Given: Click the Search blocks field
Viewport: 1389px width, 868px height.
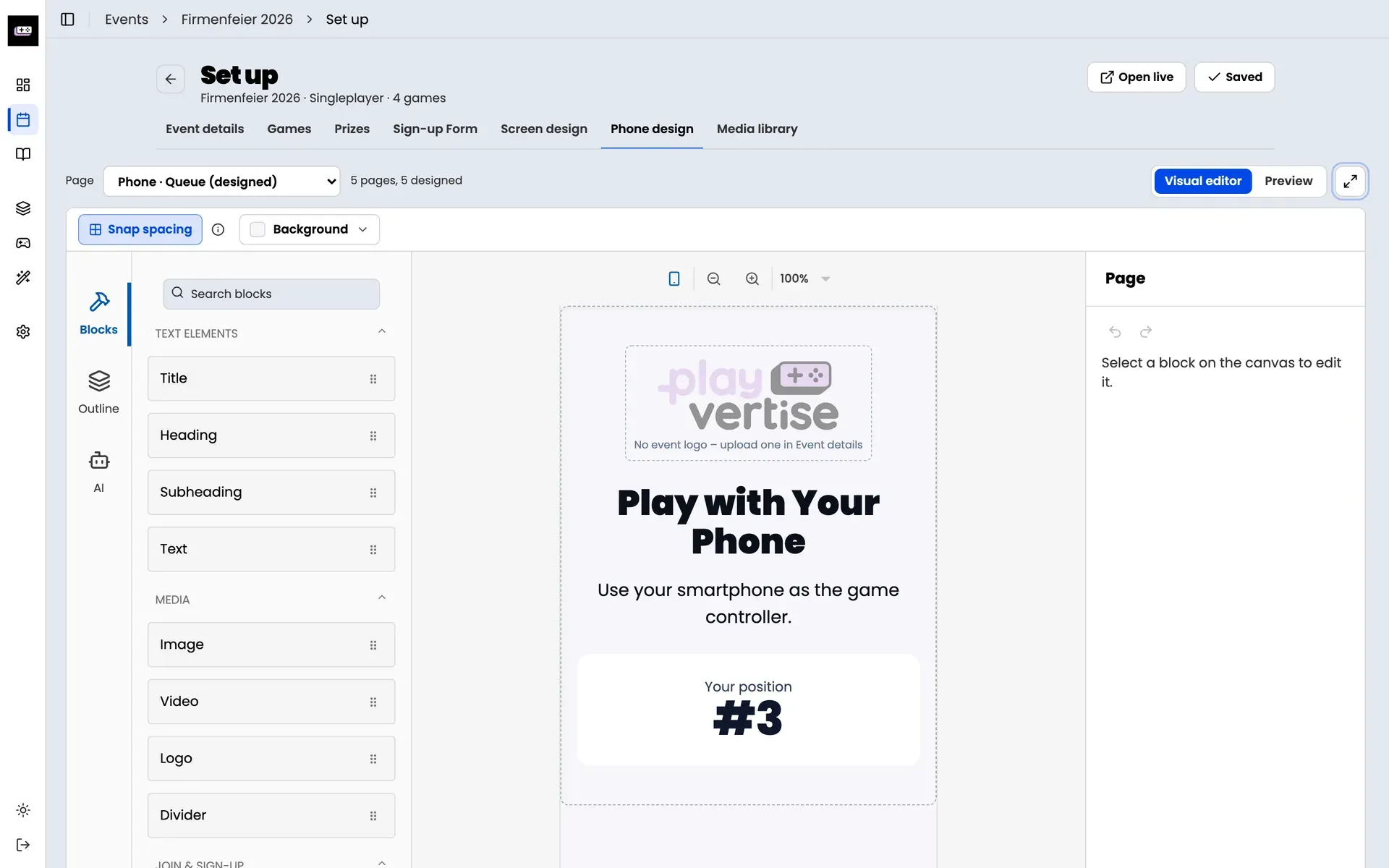Looking at the screenshot, I should pos(271,294).
